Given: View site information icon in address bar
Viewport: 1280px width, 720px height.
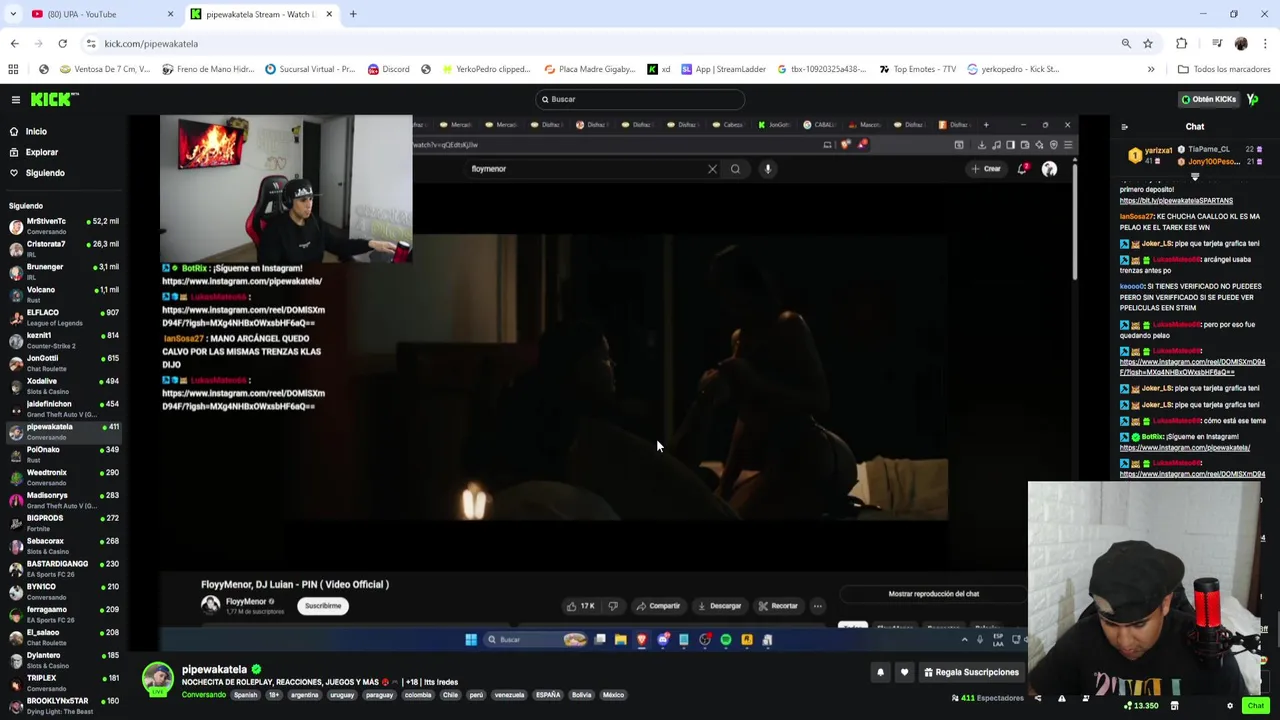Looking at the screenshot, I should (91, 43).
